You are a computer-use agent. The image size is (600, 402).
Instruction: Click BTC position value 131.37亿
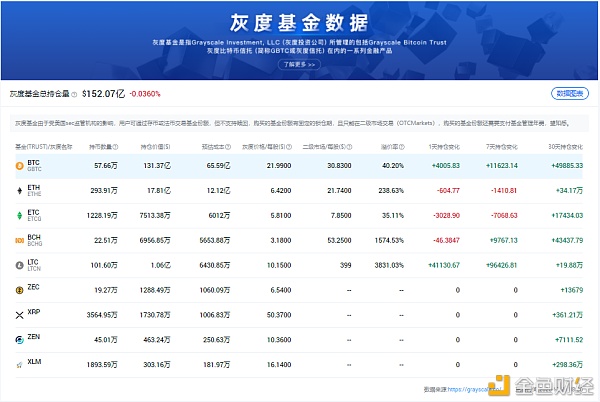point(157,166)
